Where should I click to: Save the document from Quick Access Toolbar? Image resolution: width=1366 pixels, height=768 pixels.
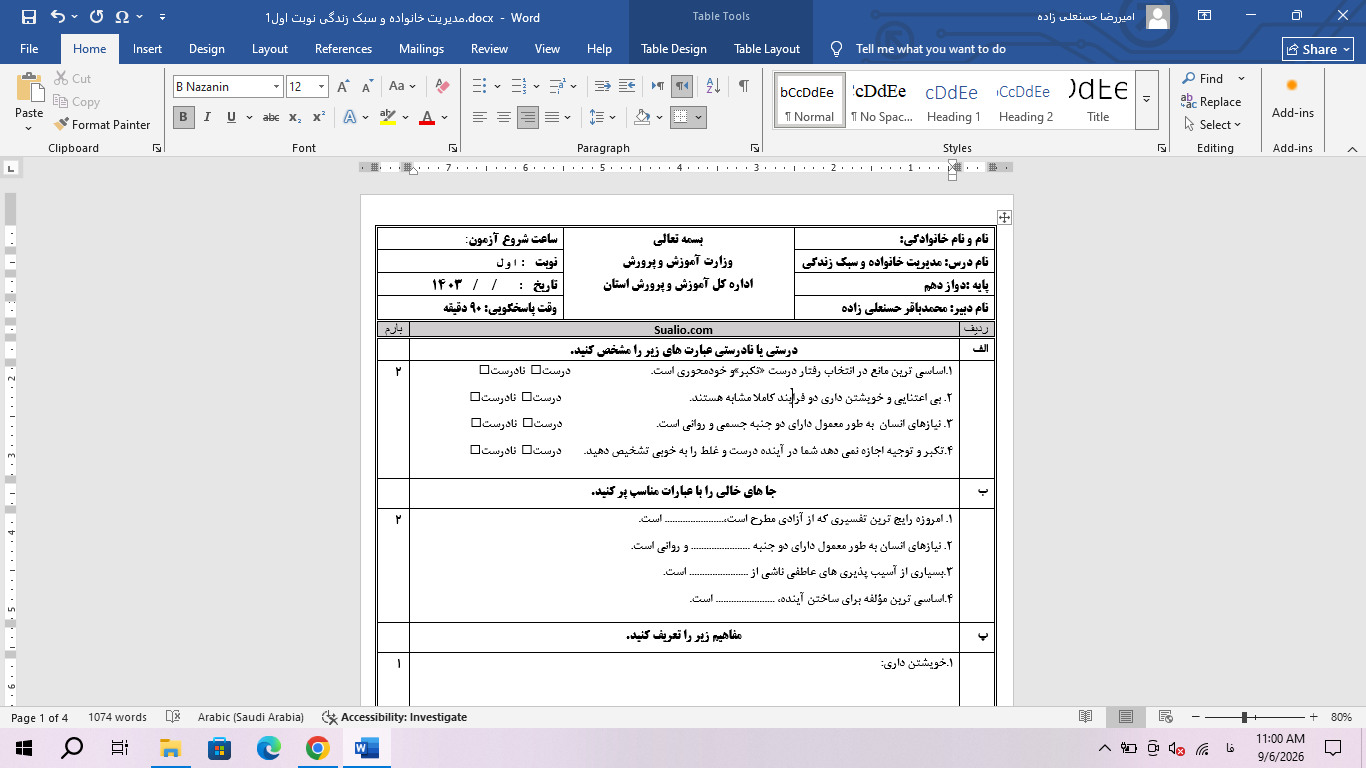point(28,17)
